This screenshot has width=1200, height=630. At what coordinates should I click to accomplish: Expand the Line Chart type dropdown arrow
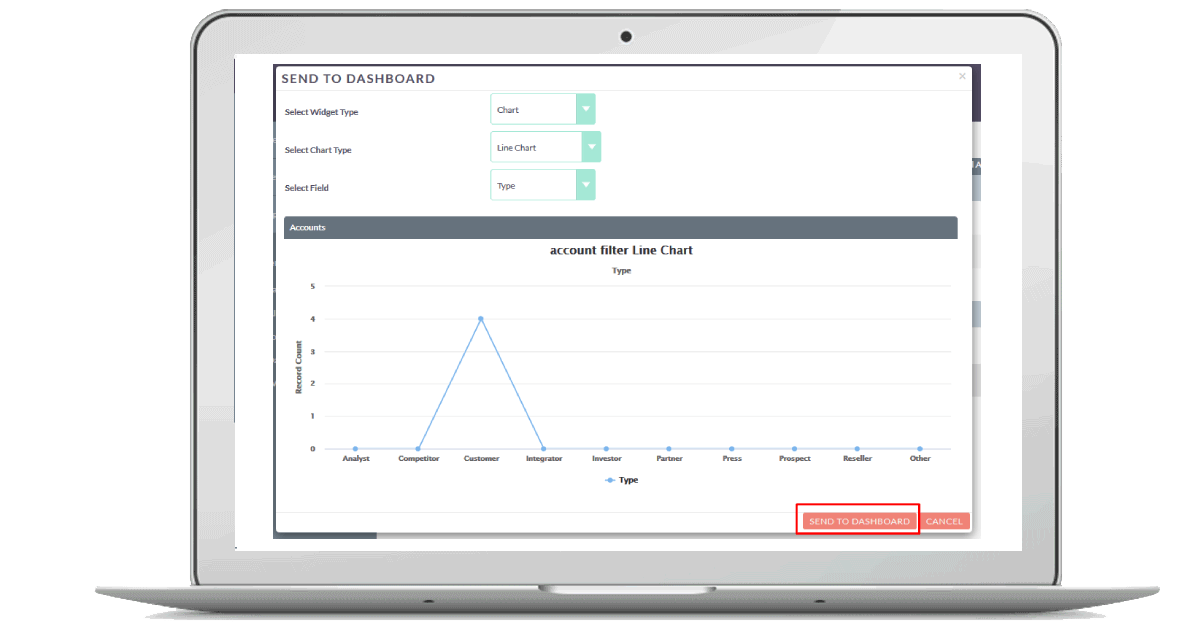pos(592,147)
